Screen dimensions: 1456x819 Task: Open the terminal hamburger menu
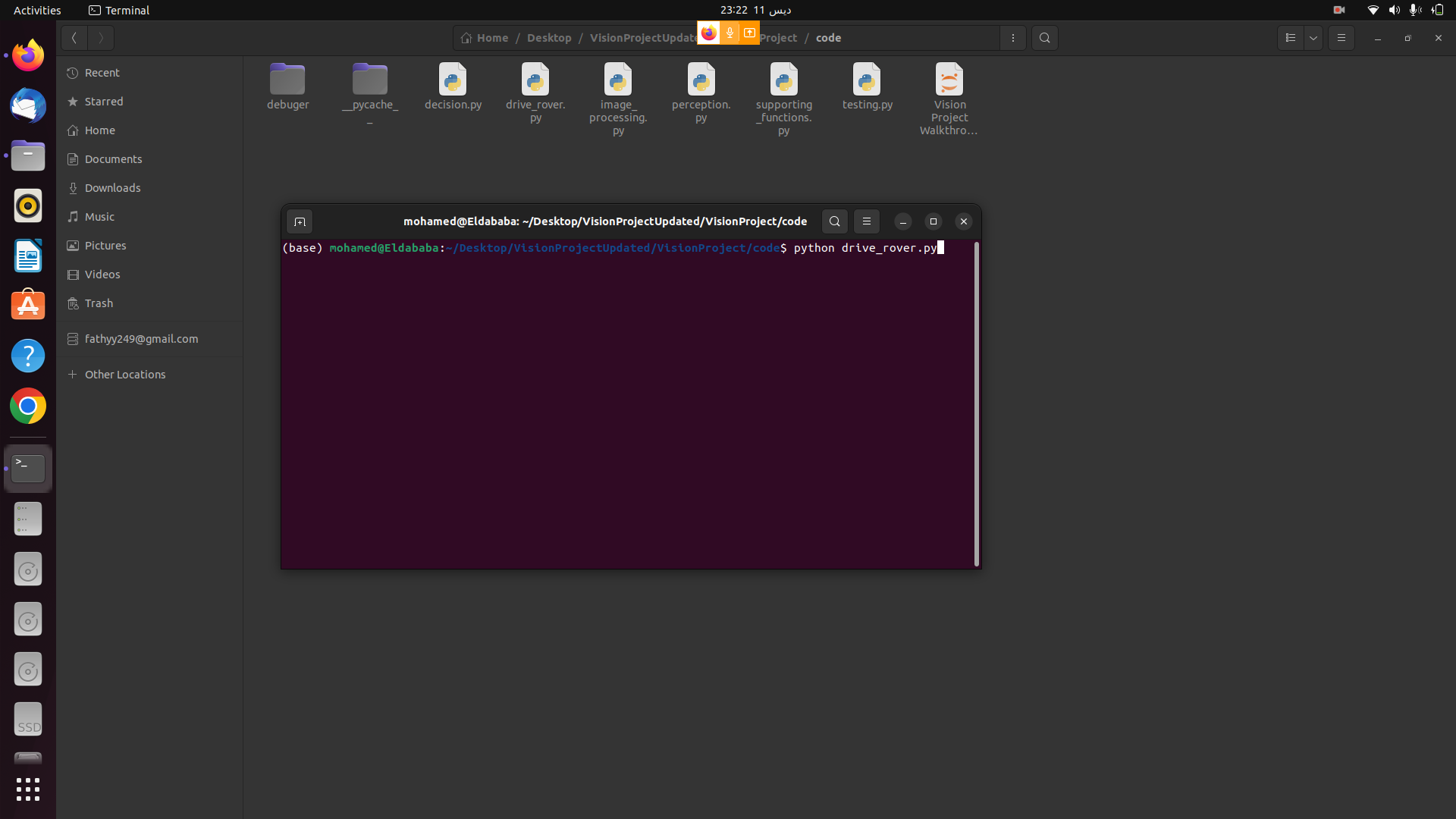866,221
